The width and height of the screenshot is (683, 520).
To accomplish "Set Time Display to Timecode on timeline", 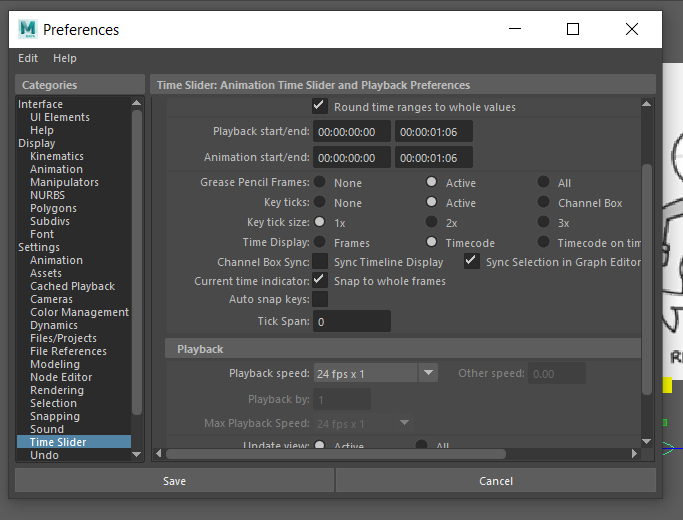I will point(543,242).
